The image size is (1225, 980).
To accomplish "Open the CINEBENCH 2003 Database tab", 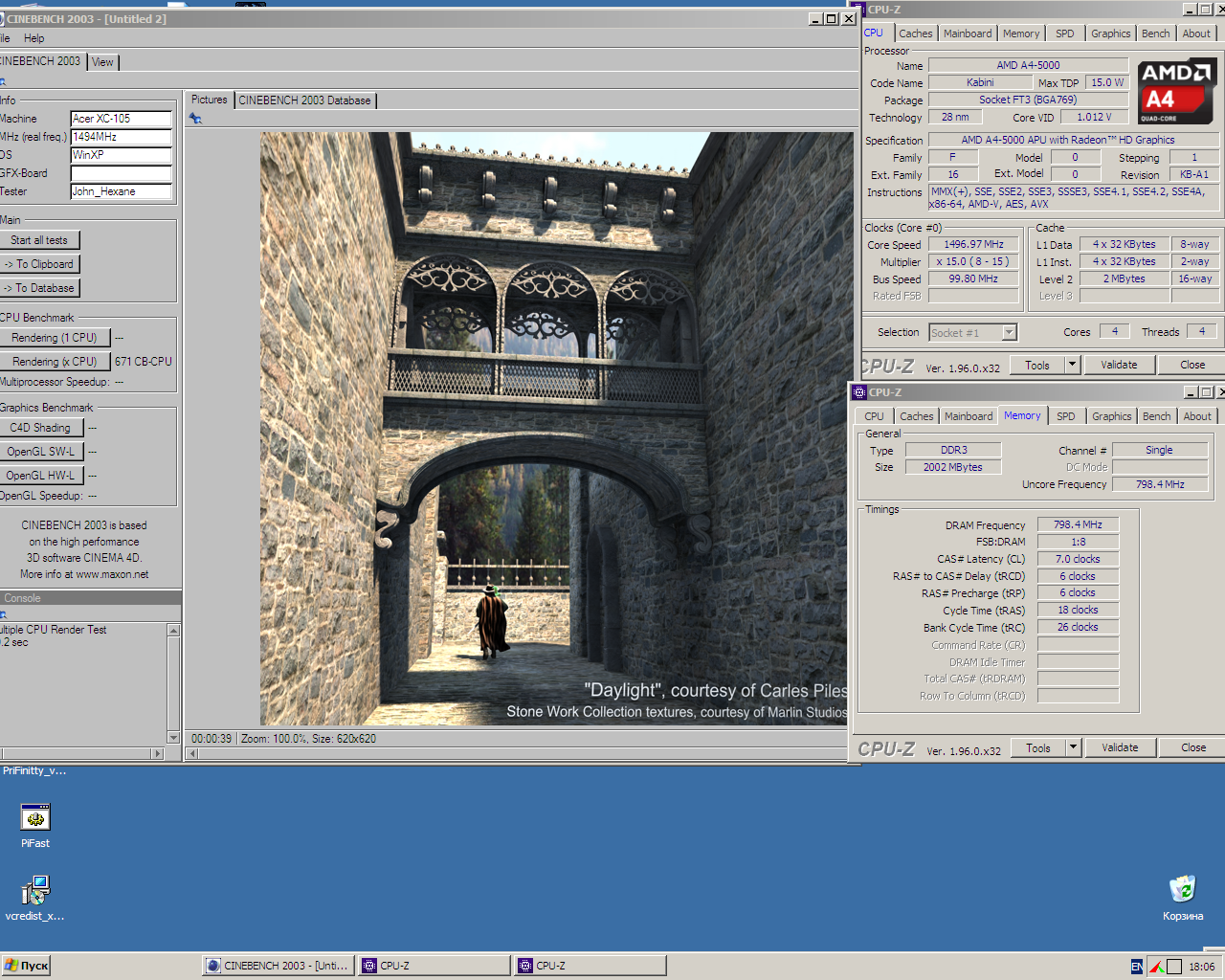I will click(x=304, y=100).
